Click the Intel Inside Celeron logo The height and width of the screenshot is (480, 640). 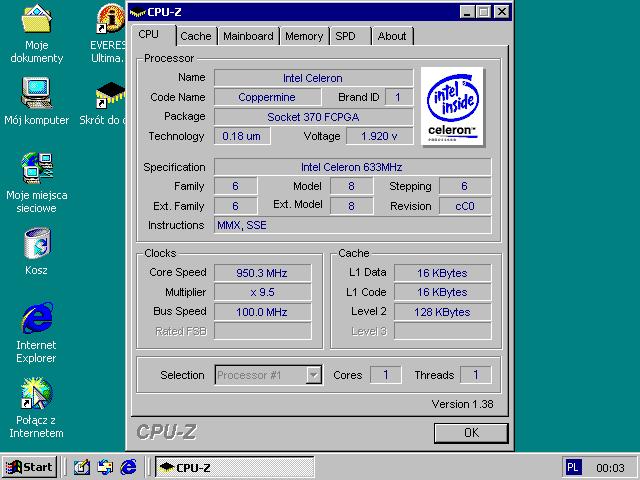[x=452, y=106]
